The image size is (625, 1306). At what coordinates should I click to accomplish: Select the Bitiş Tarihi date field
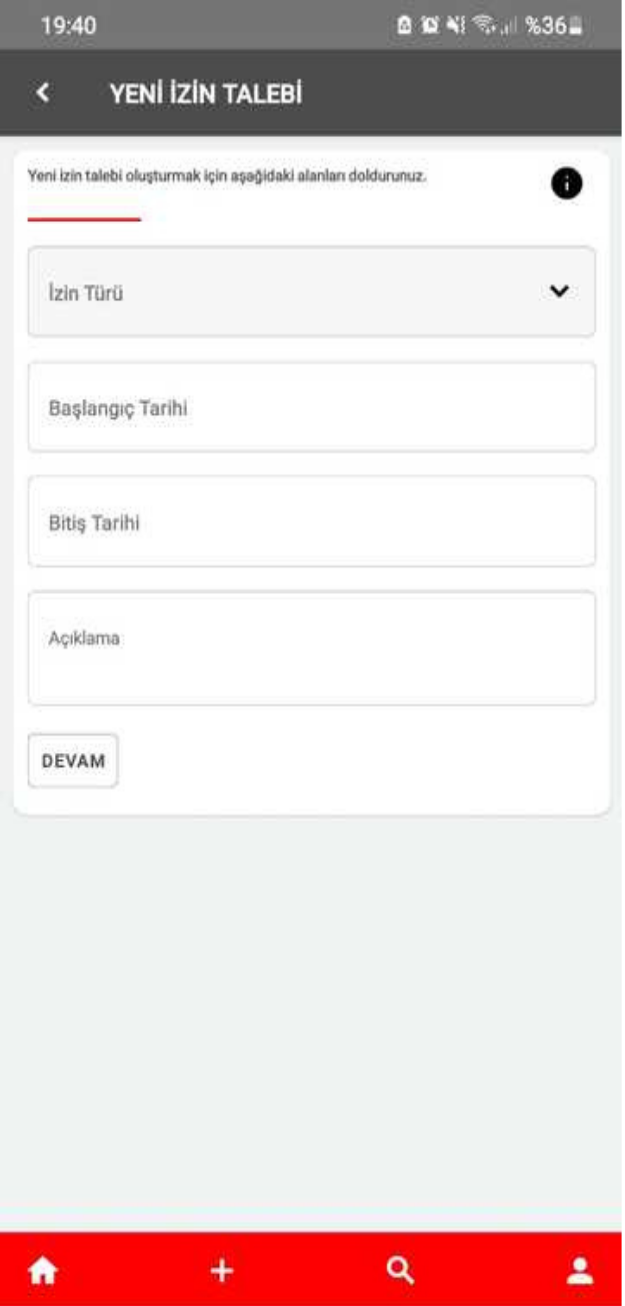(311, 521)
